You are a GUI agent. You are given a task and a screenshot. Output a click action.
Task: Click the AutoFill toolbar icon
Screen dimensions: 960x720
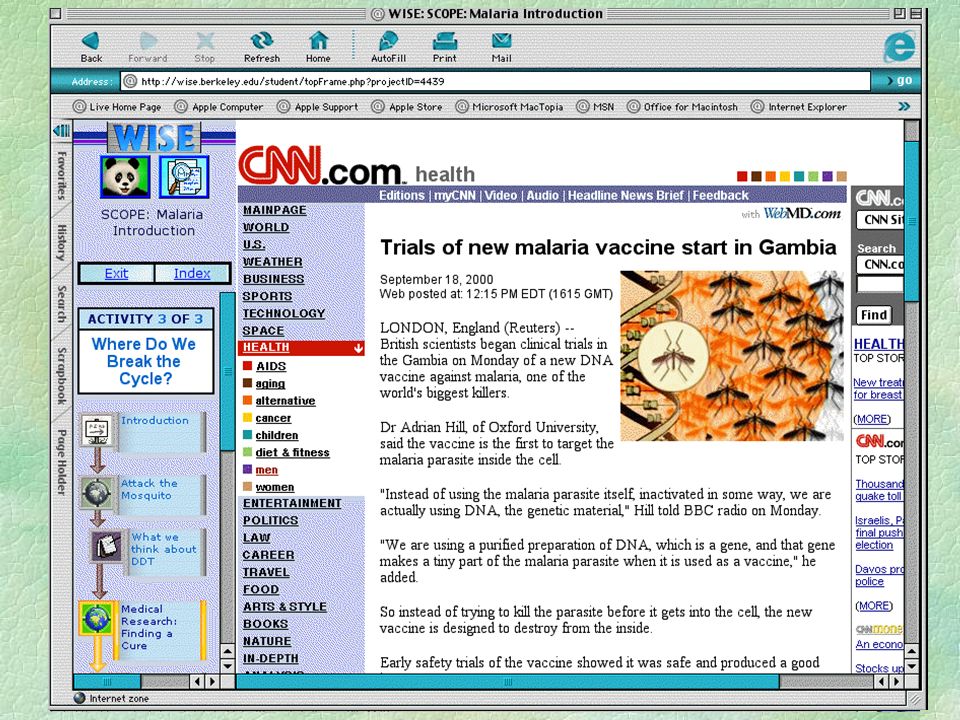point(388,41)
